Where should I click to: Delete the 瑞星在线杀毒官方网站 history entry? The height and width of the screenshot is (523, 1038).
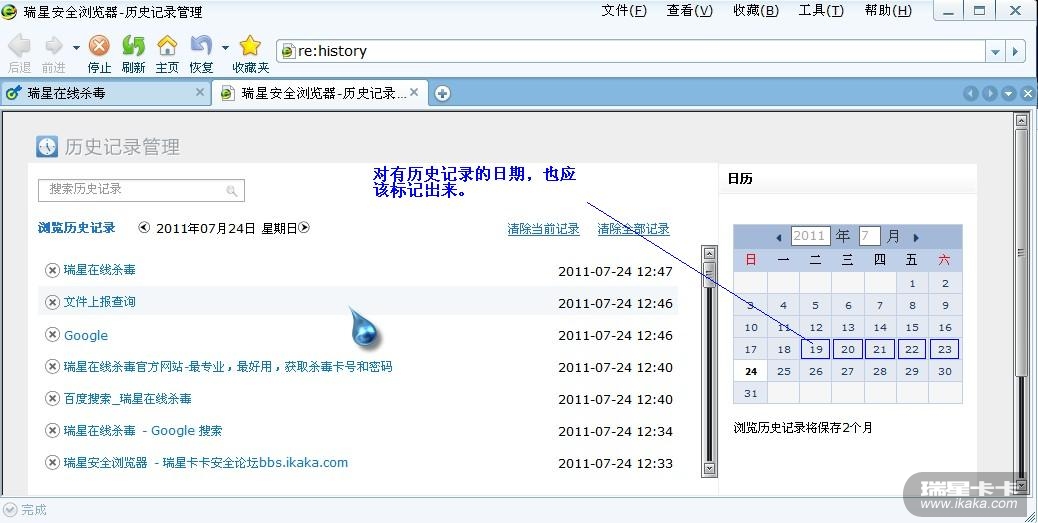(52, 366)
